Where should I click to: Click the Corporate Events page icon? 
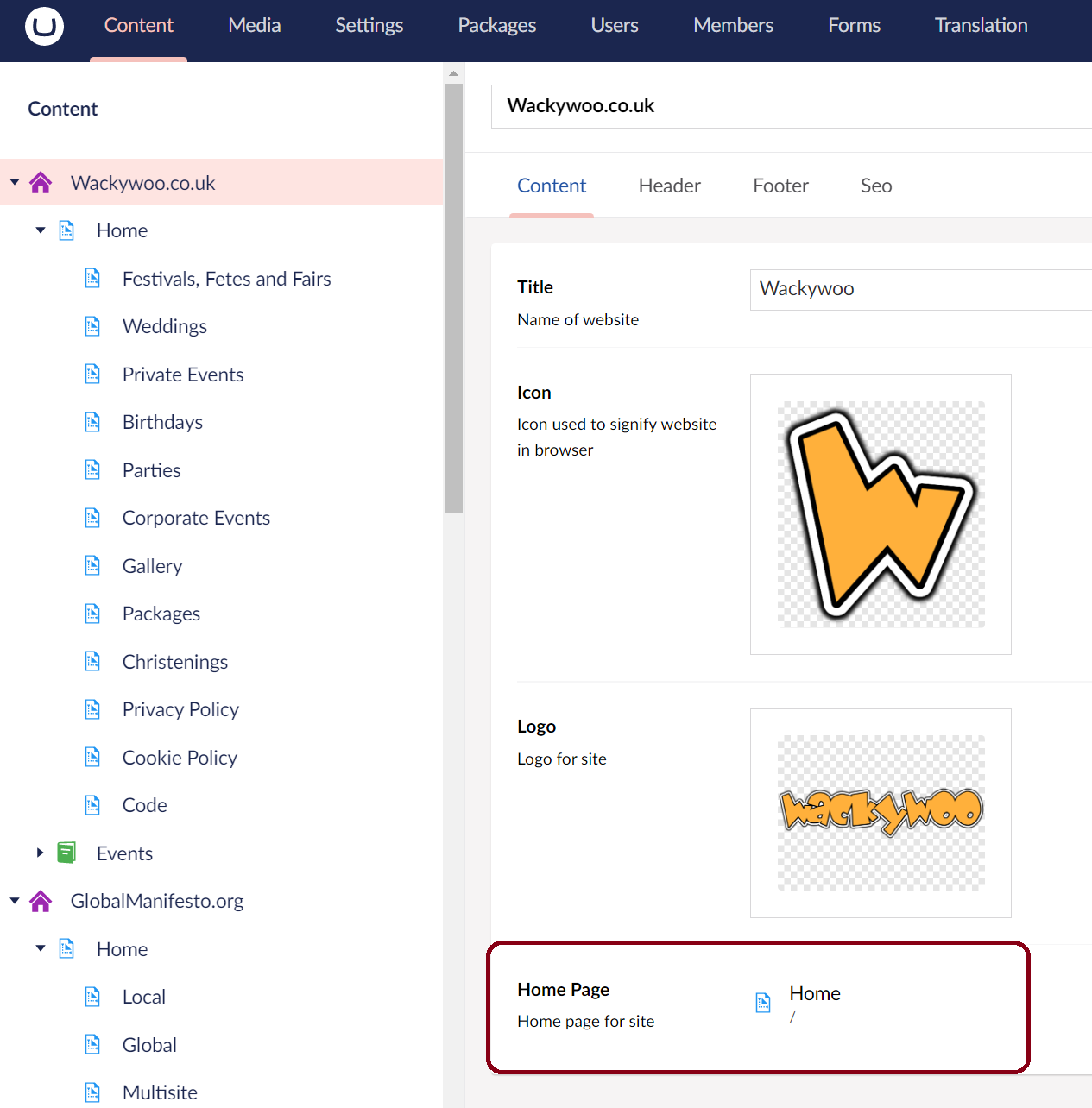point(92,518)
